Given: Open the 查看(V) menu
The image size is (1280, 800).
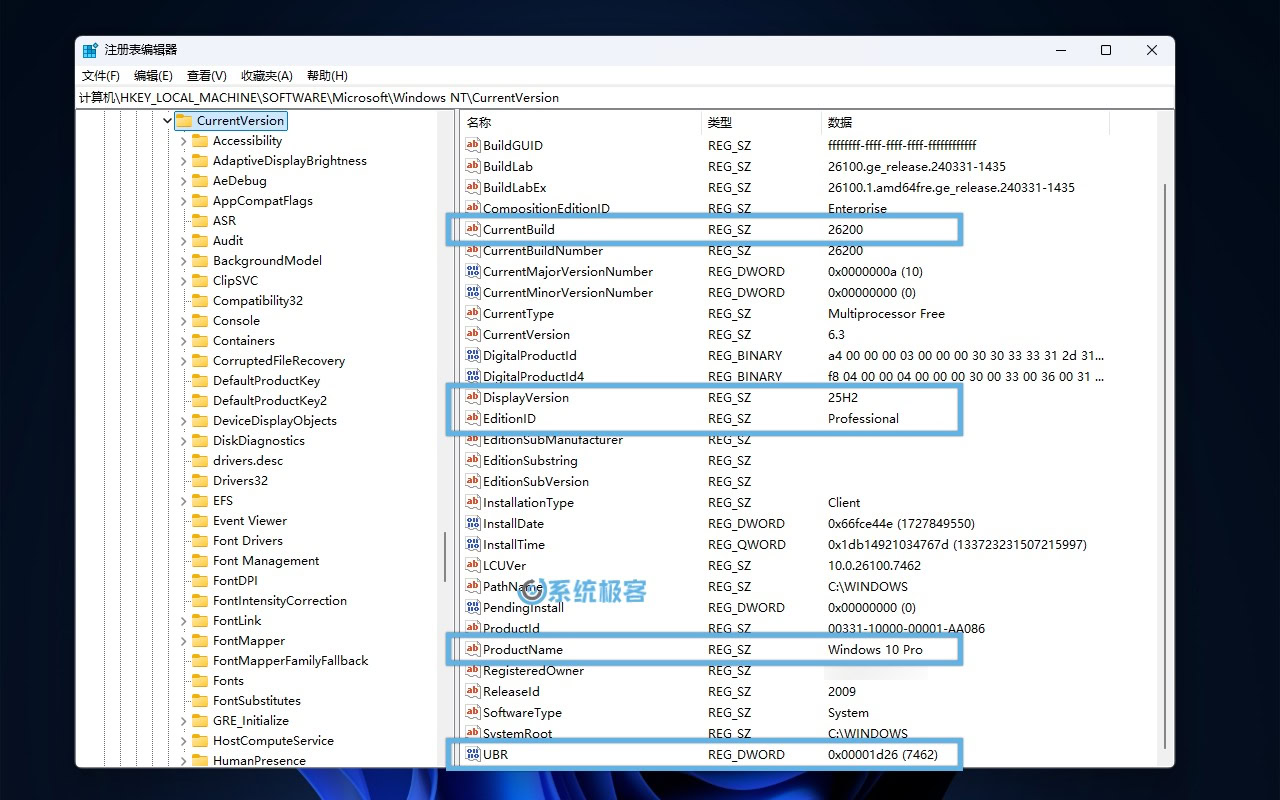Looking at the screenshot, I should click(206, 75).
